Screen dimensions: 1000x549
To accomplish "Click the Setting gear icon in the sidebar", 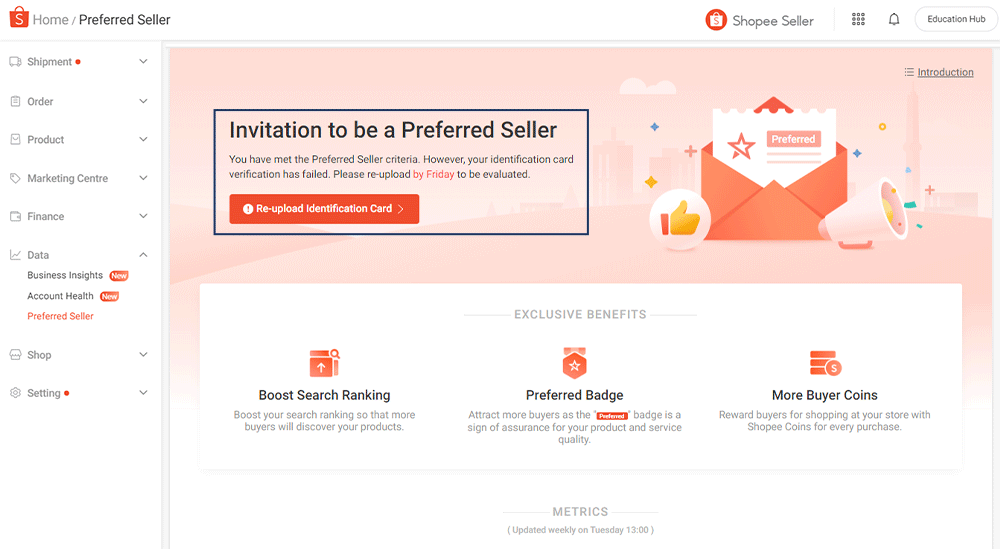I will tap(15, 393).
